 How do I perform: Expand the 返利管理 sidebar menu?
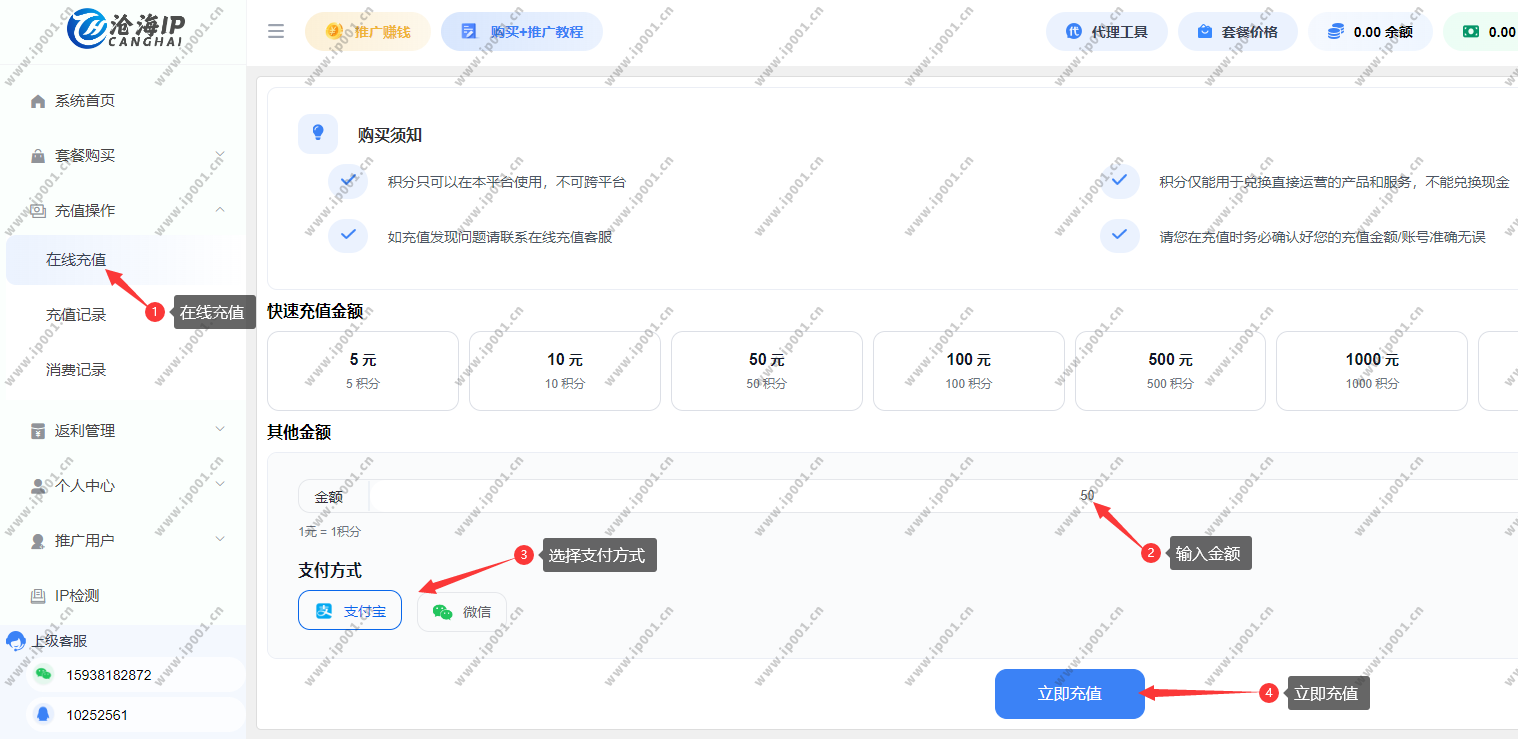point(219,430)
